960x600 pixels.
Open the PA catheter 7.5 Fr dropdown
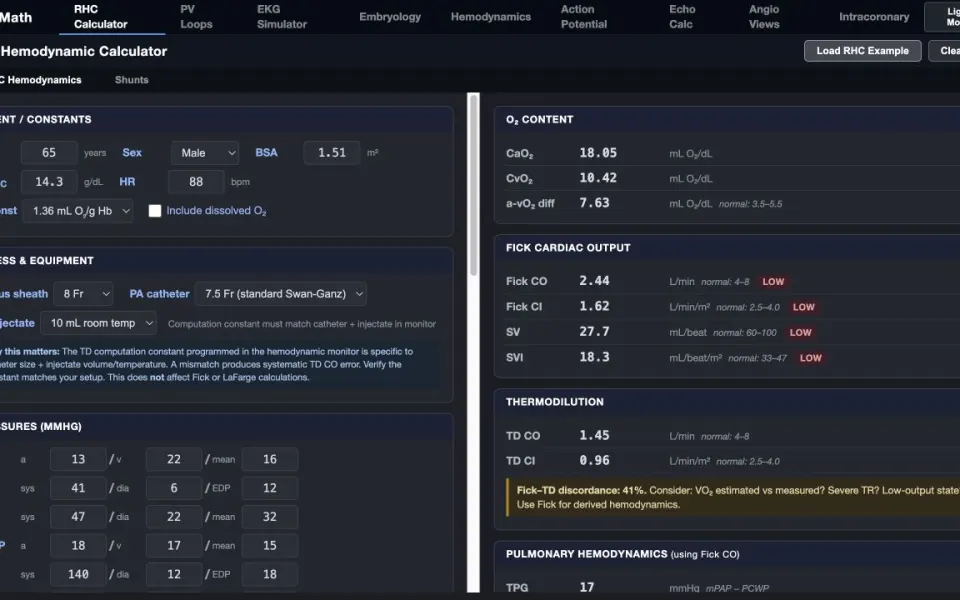[280, 294]
